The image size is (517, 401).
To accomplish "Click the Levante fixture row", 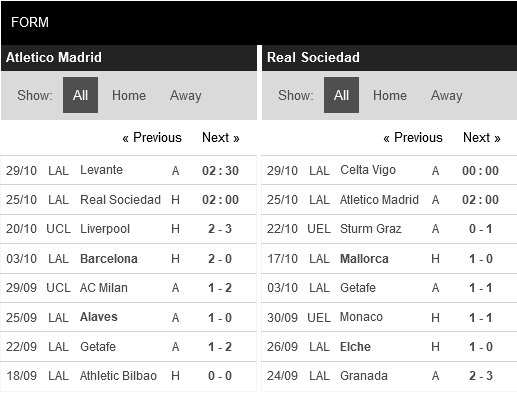I will coord(128,170).
